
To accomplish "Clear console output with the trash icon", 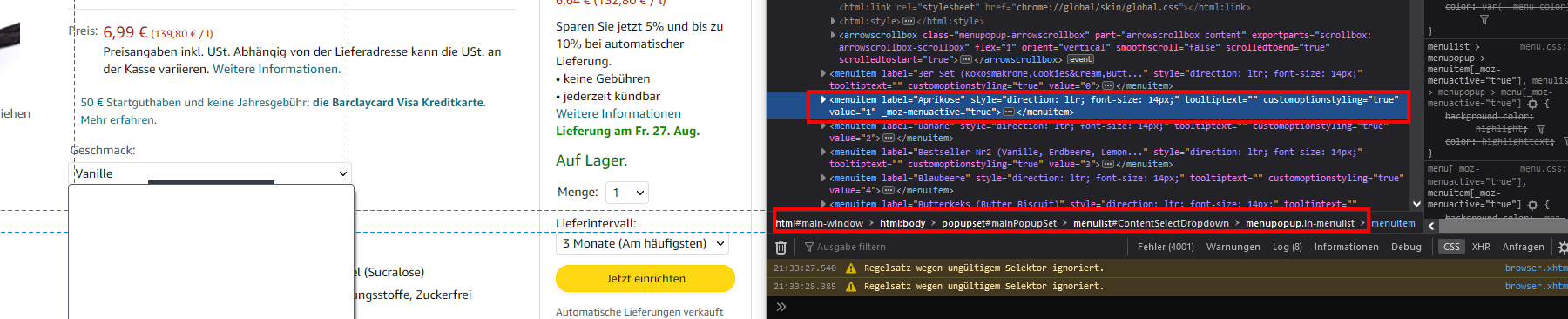I will pyautogui.click(x=781, y=248).
